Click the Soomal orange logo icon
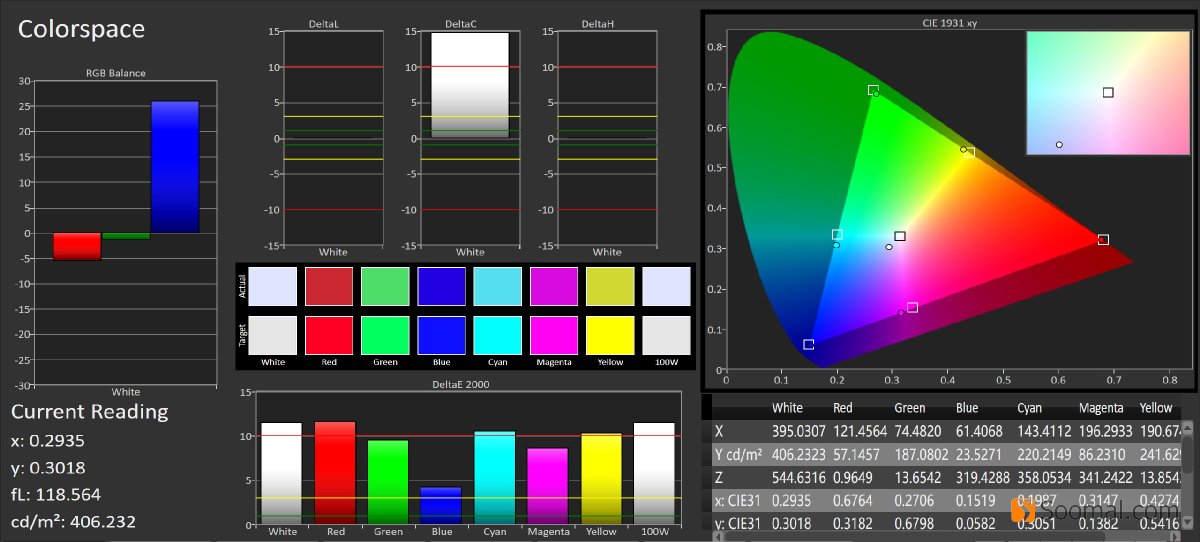Screen dimensions: 1200x542 coord(1022,509)
